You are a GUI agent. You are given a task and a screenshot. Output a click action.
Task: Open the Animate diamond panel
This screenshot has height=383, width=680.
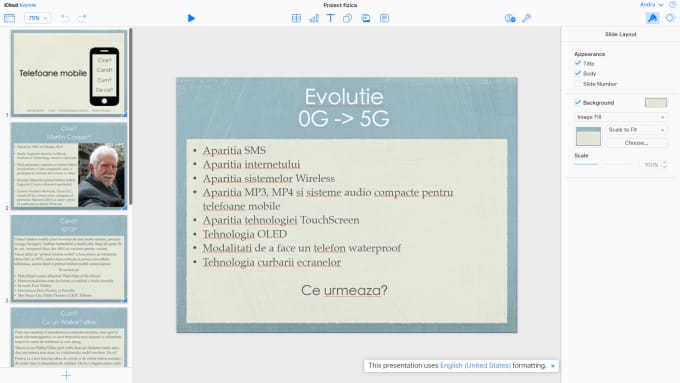pos(670,18)
